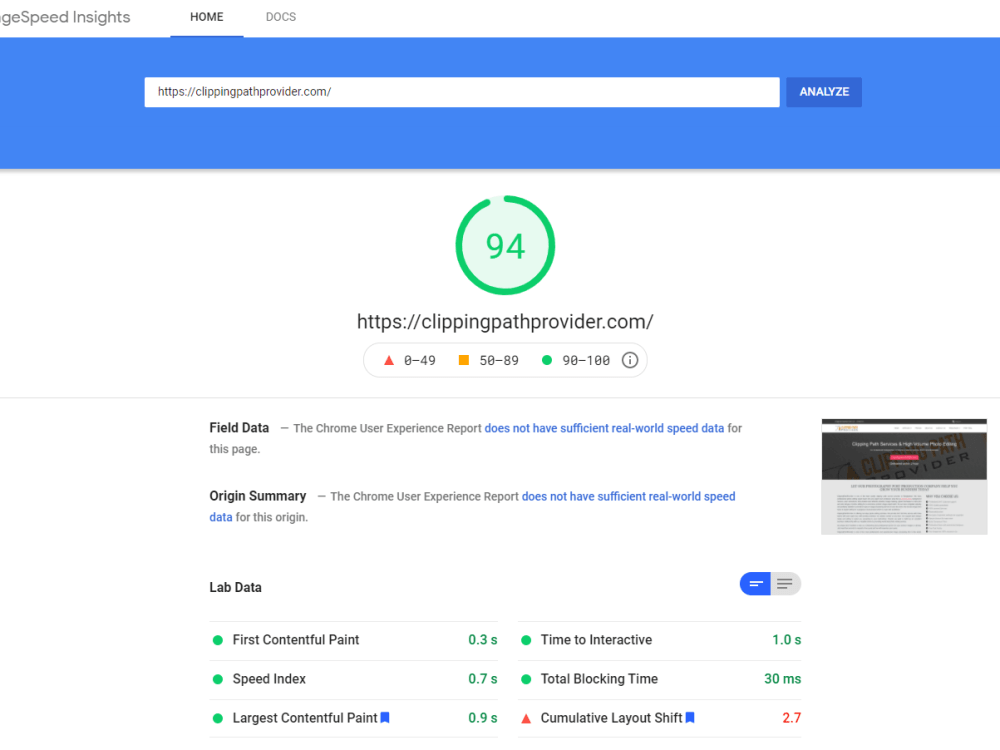Click the Field Data heading

tap(239, 427)
